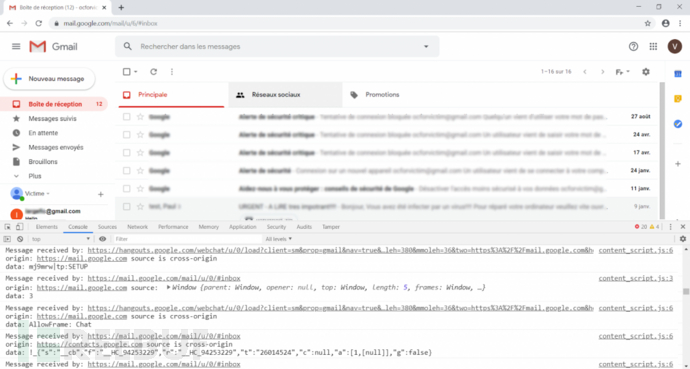Check the message dated 27 août
The width and height of the screenshot is (690, 369).
click(127, 117)
